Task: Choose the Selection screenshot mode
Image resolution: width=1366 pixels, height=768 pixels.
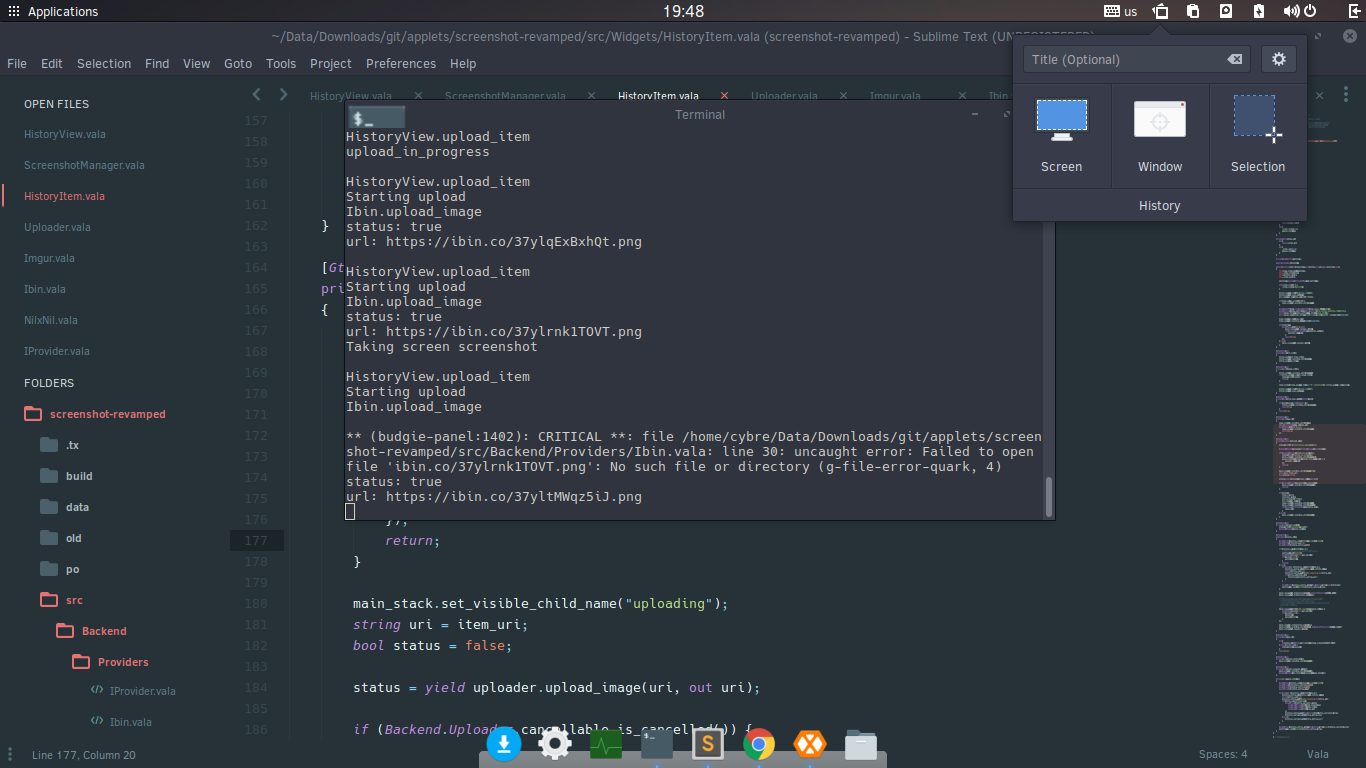Action: click(1258, 136)
